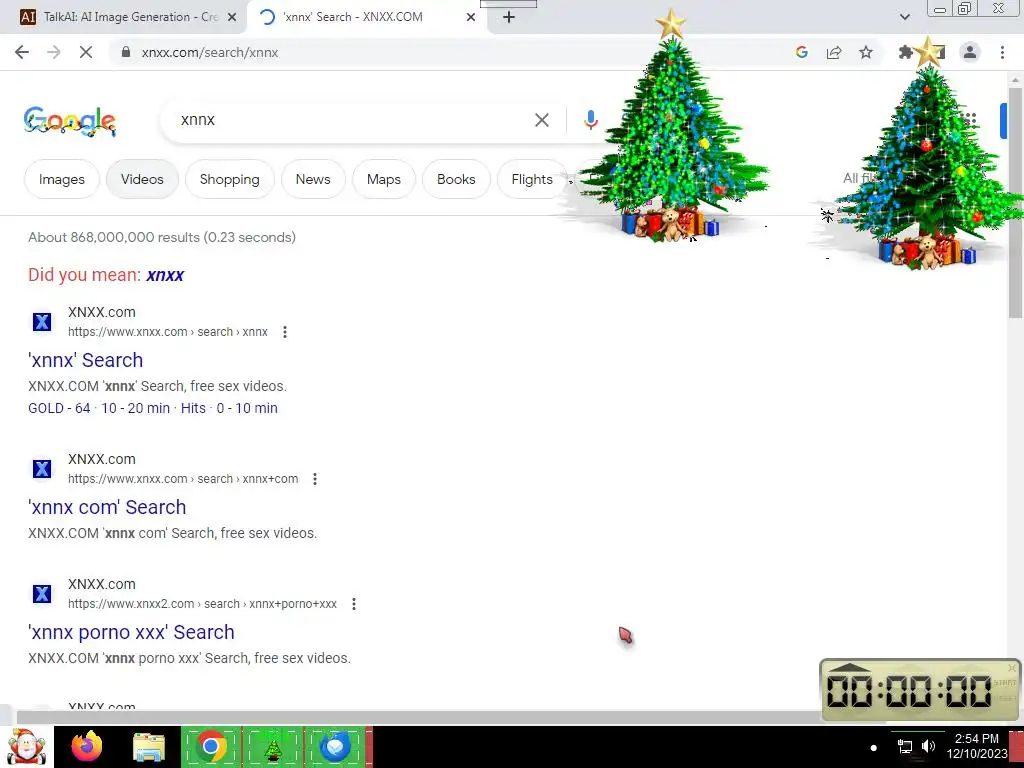This screenshot has width=1024, height=768.
Task: Click the Santa start button on taskbar
Action: coord(26,747)
